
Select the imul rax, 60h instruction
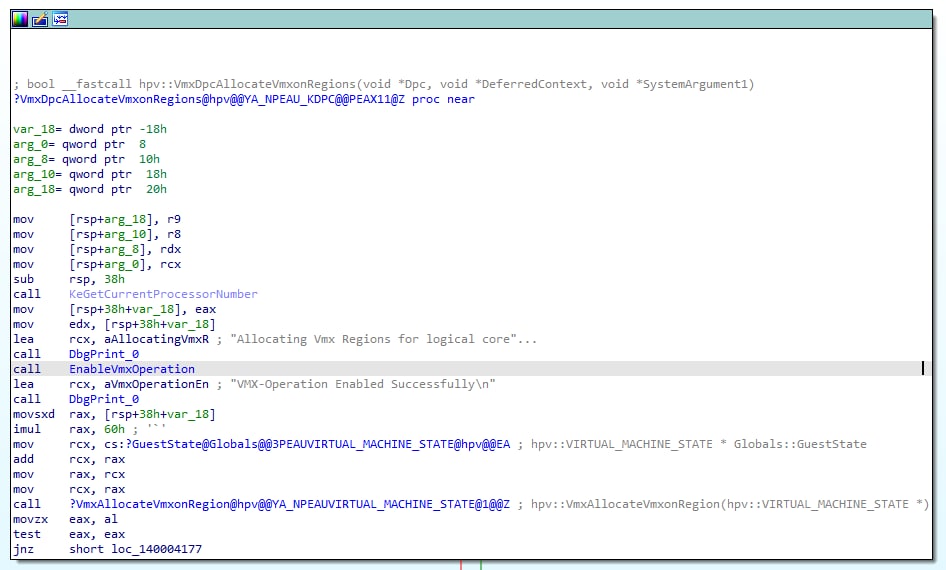(69, 429)
